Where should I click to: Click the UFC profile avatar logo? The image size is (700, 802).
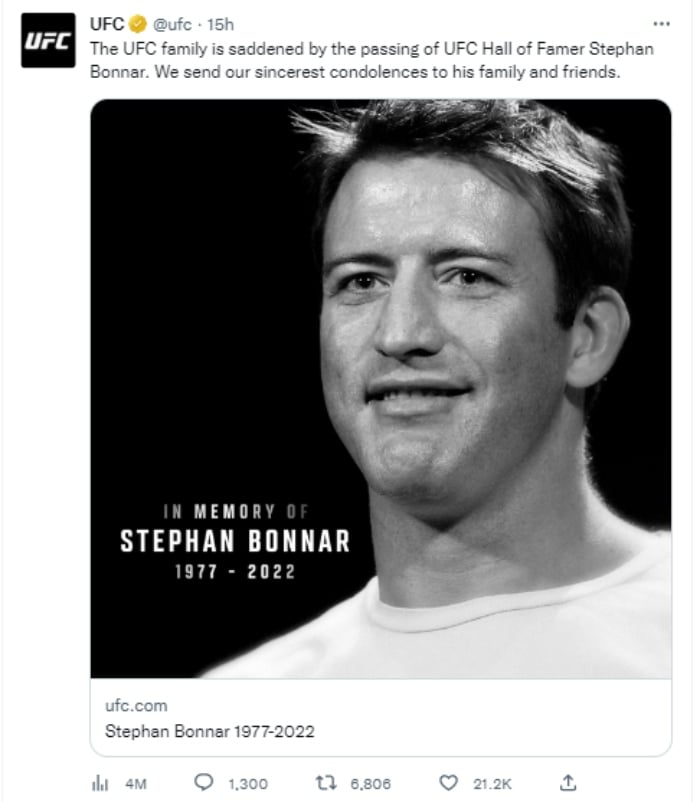pyautogui.click(x=48, y=40)
